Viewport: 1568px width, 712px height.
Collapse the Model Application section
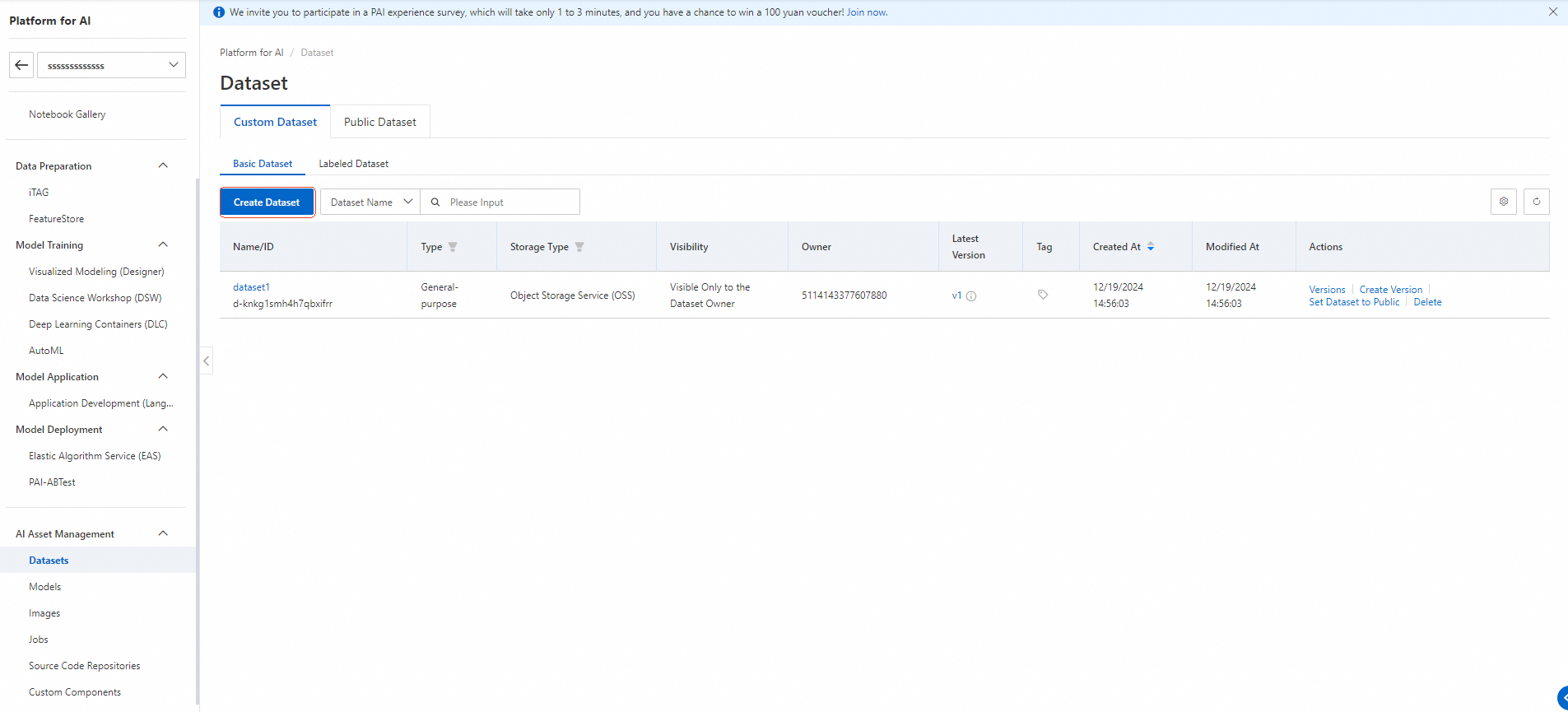coord(163,376)
